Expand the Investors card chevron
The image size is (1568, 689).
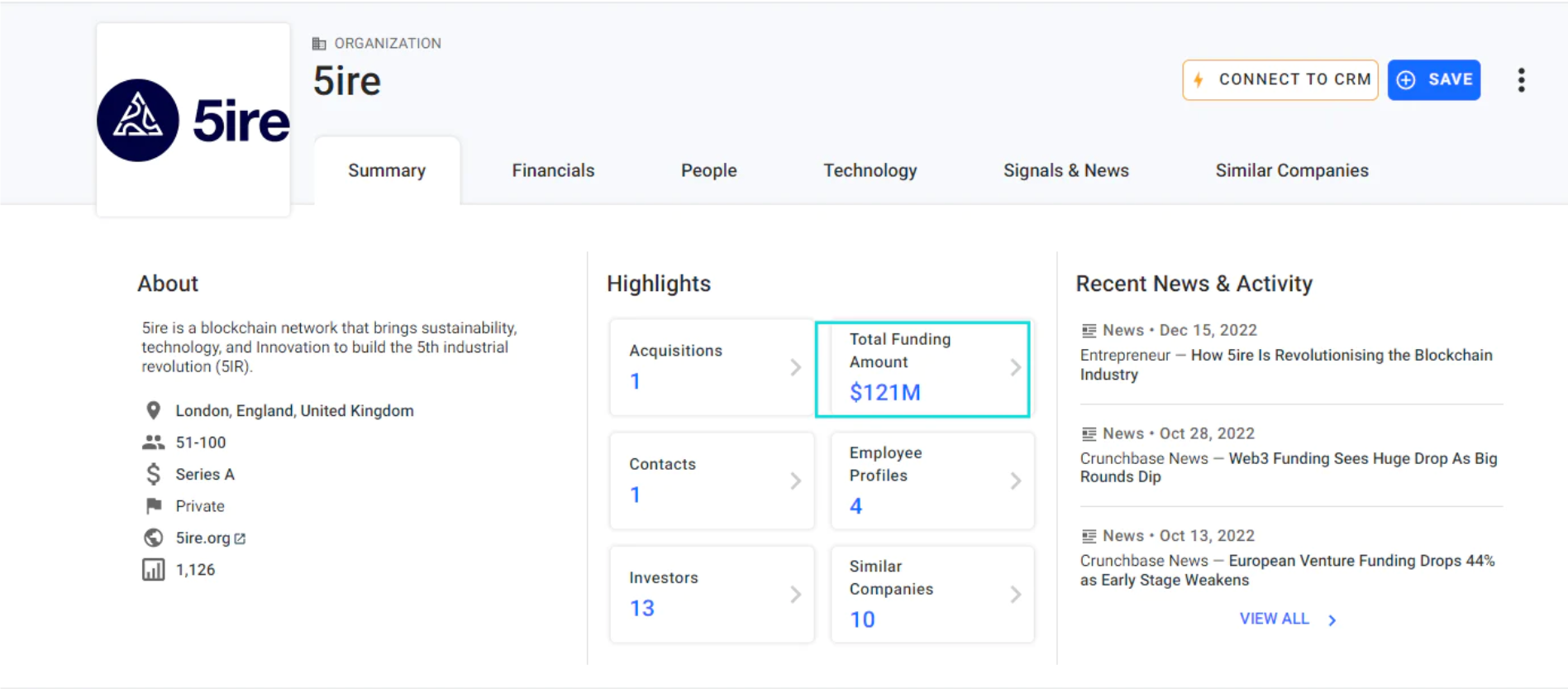coord(795,594)
